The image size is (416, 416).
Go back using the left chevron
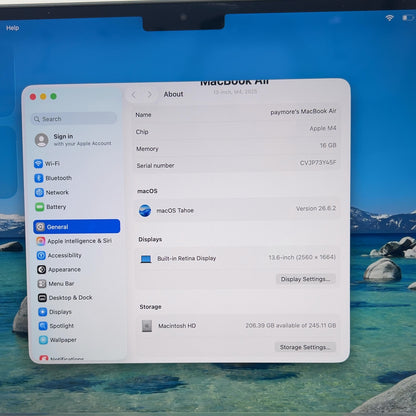point(134,95)
